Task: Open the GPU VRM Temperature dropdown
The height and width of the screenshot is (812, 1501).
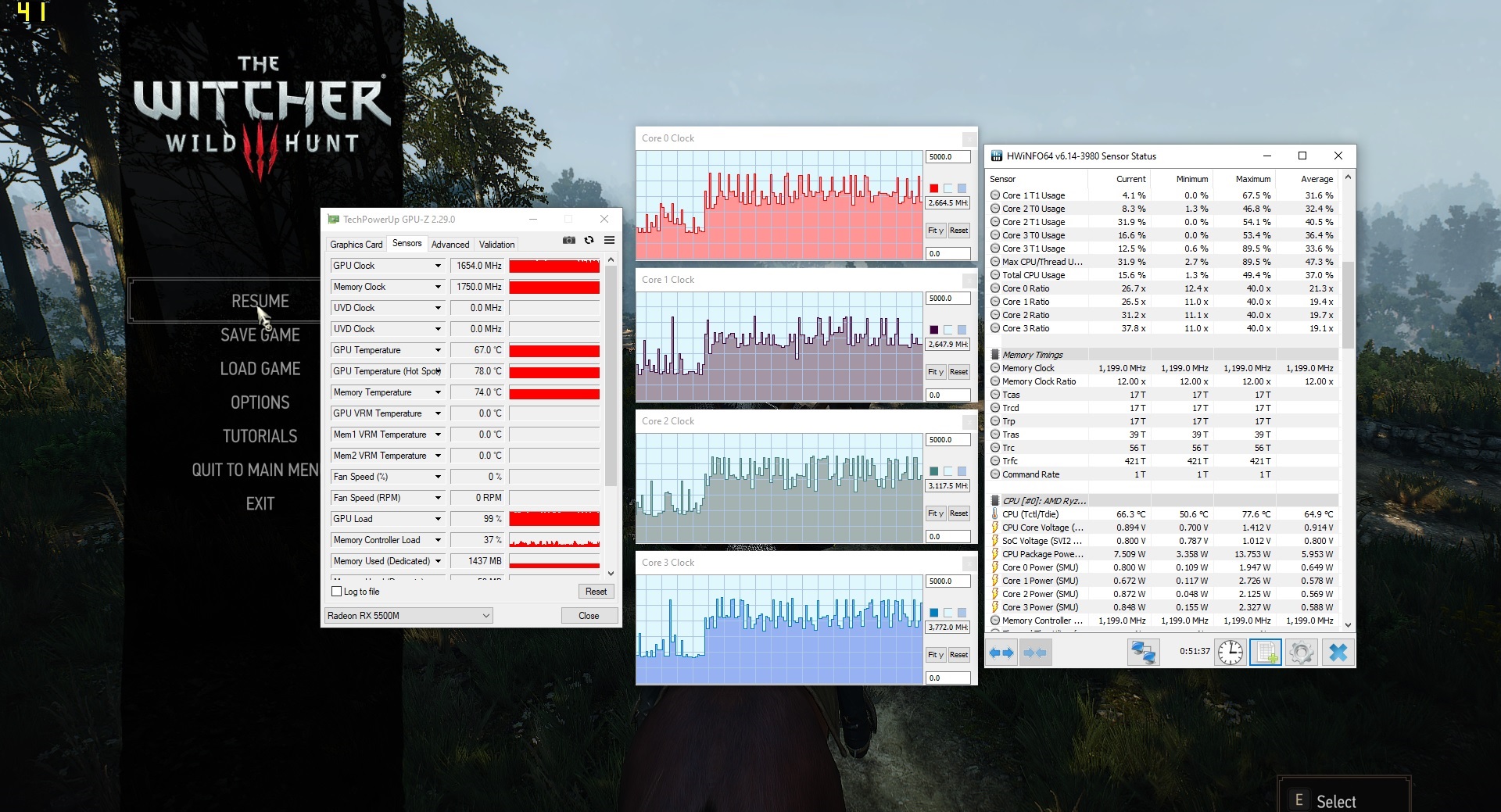Action: [438, 413]
